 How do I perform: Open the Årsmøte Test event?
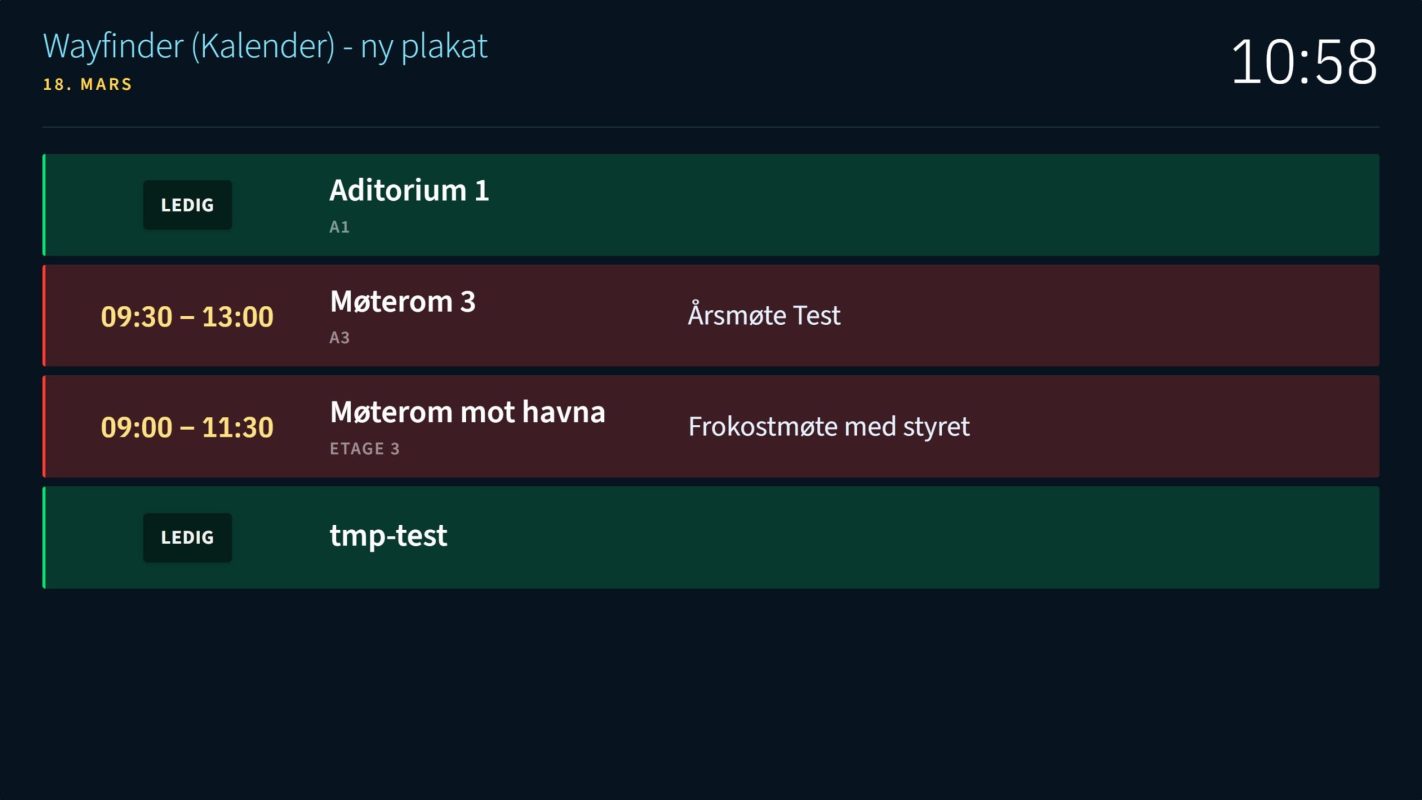764,316
